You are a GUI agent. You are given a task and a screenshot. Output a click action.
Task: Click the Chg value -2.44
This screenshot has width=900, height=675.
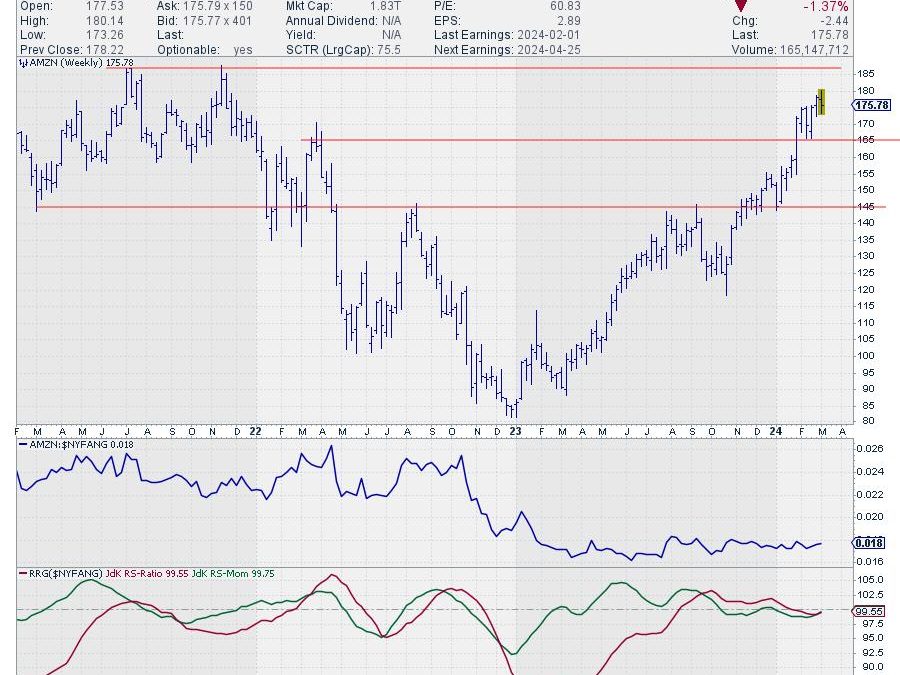(x=834, y=21)
